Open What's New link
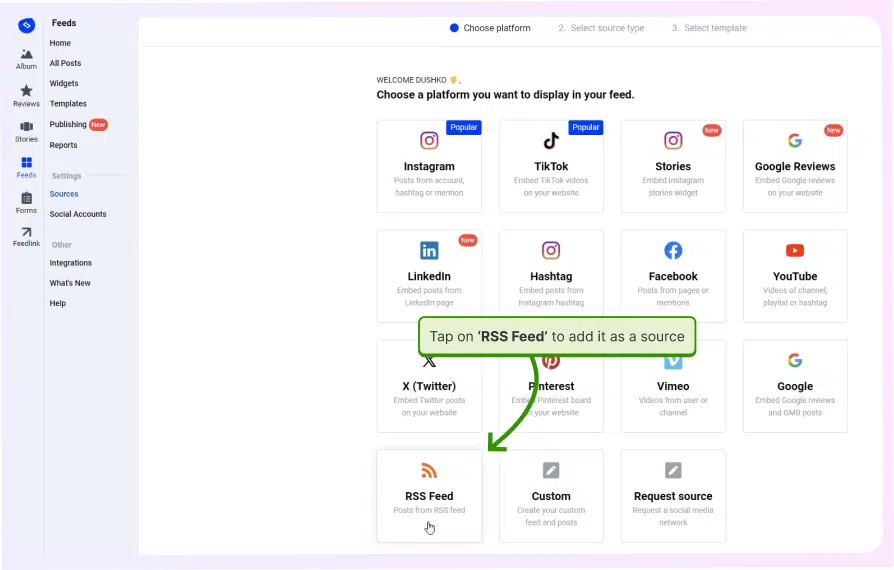This screenshot has width=894, height=570. (70, 283)
